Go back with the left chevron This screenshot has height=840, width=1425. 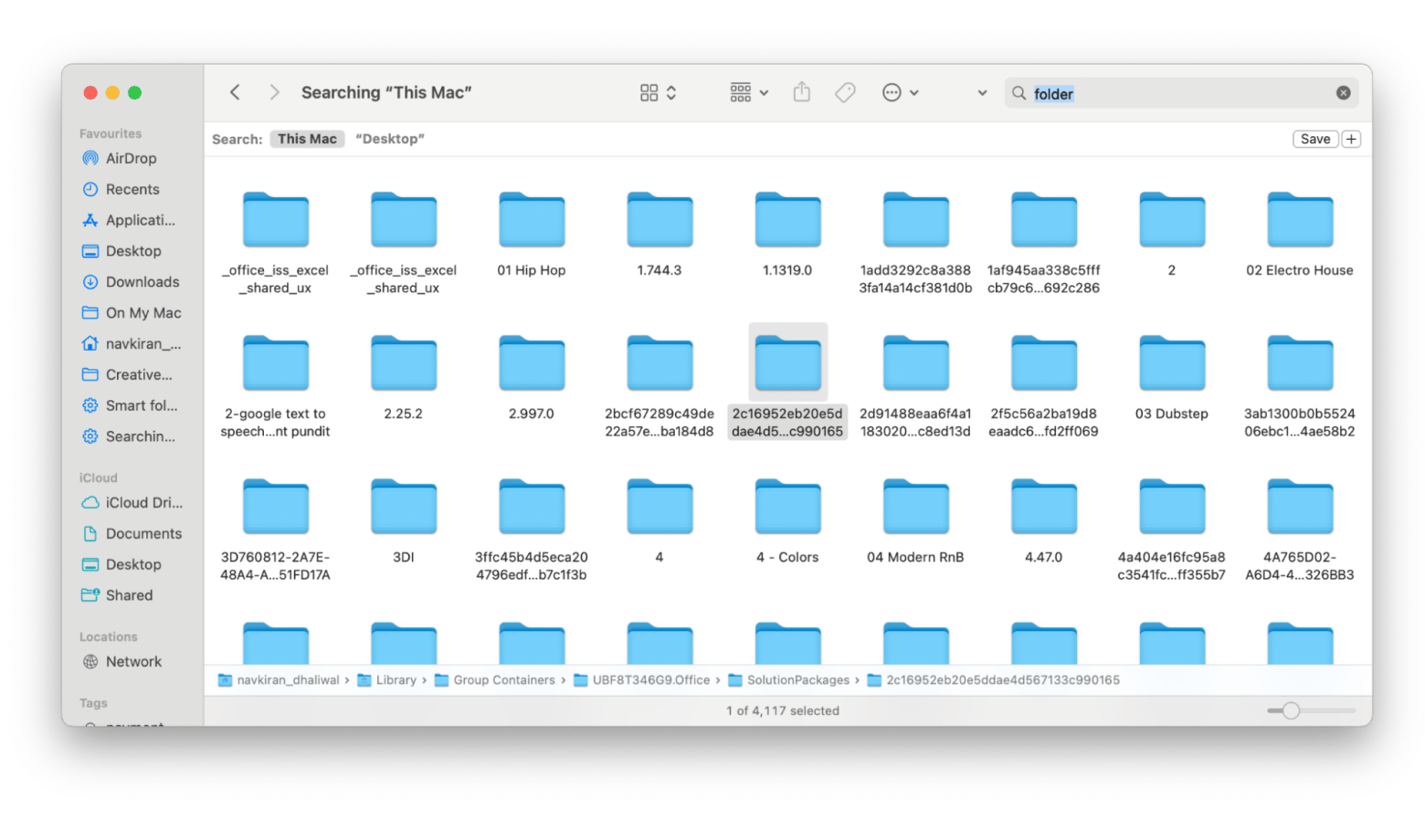click(x=235, y=92)
